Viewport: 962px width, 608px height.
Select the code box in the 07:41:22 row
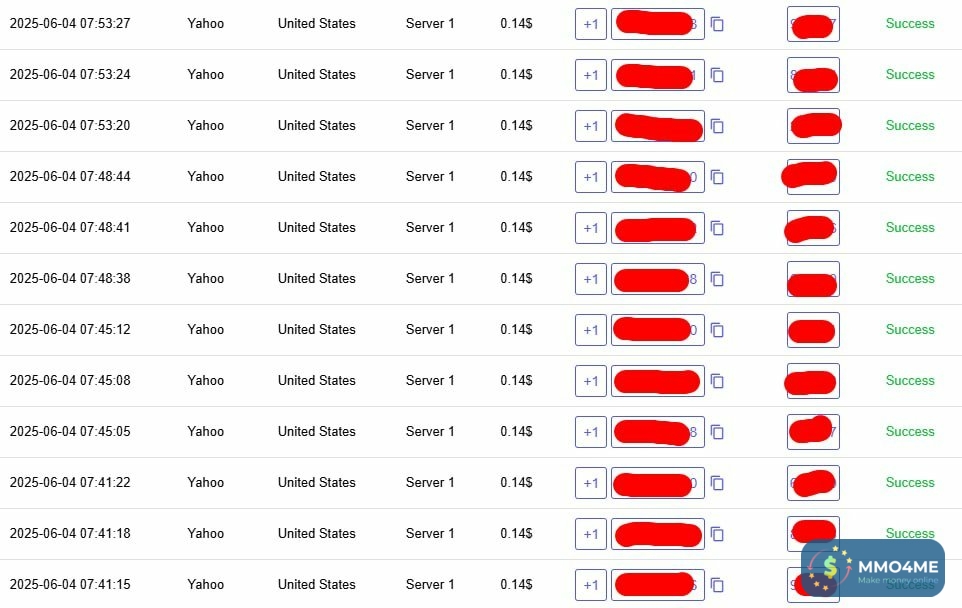click(x=813, y=483)
